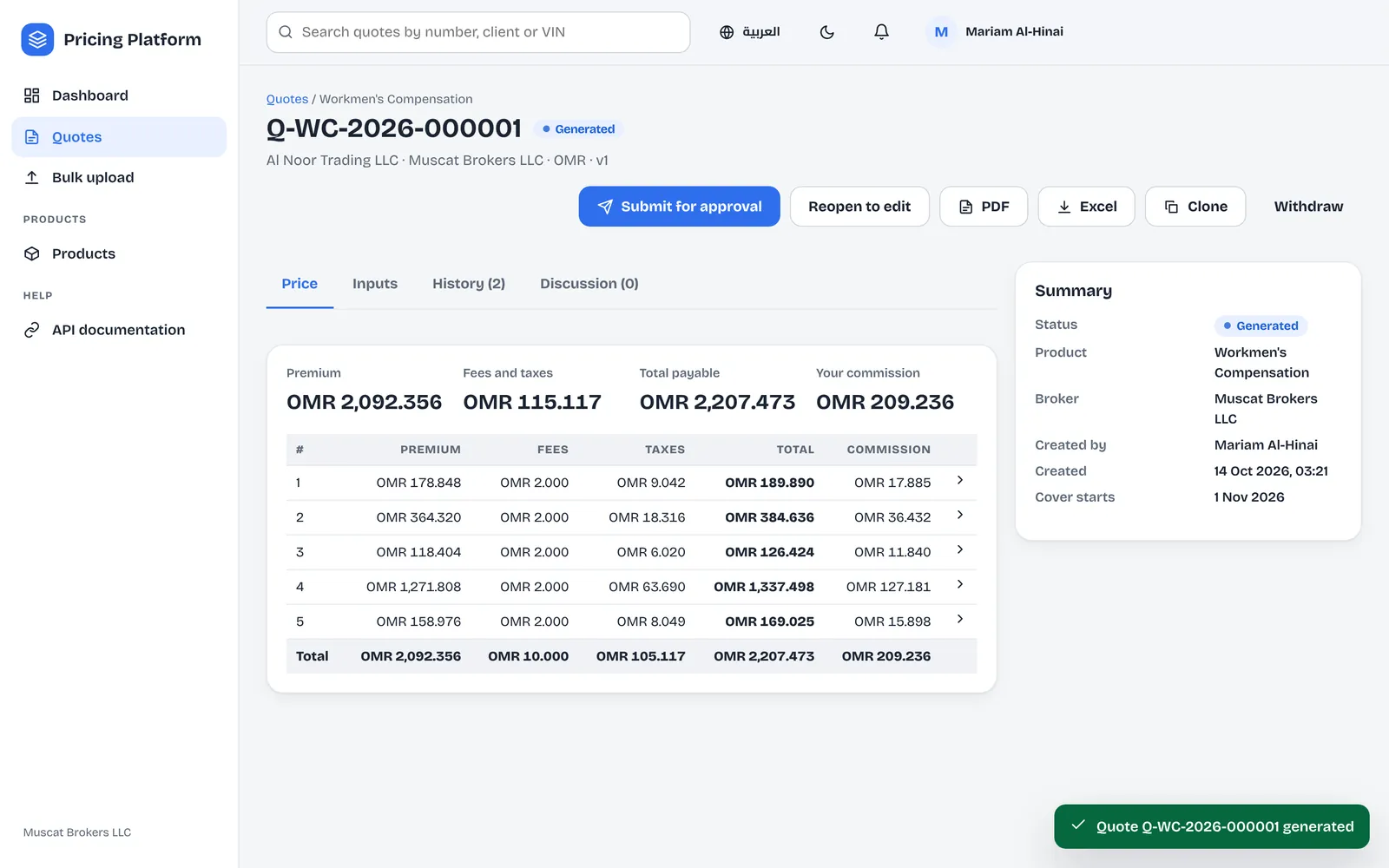
Task: Open notifications bell
Action: (x=881, y=32)
